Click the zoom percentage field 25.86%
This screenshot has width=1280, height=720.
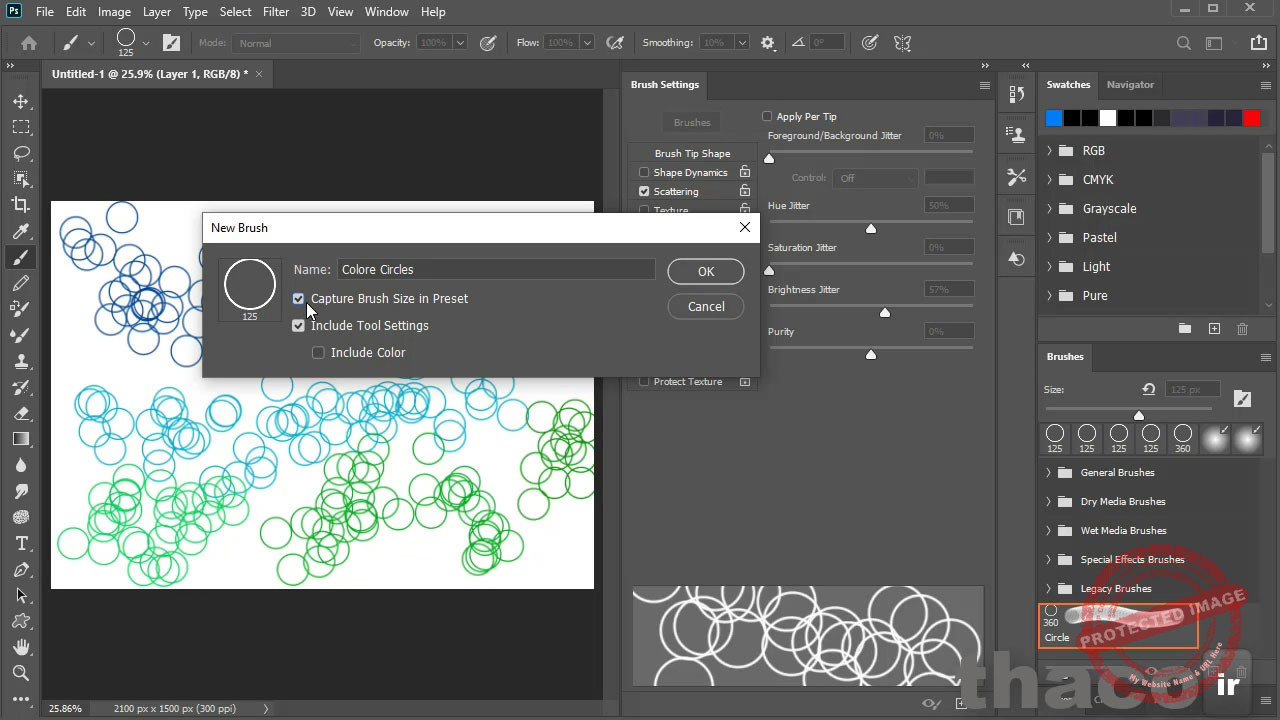point(65,708)
